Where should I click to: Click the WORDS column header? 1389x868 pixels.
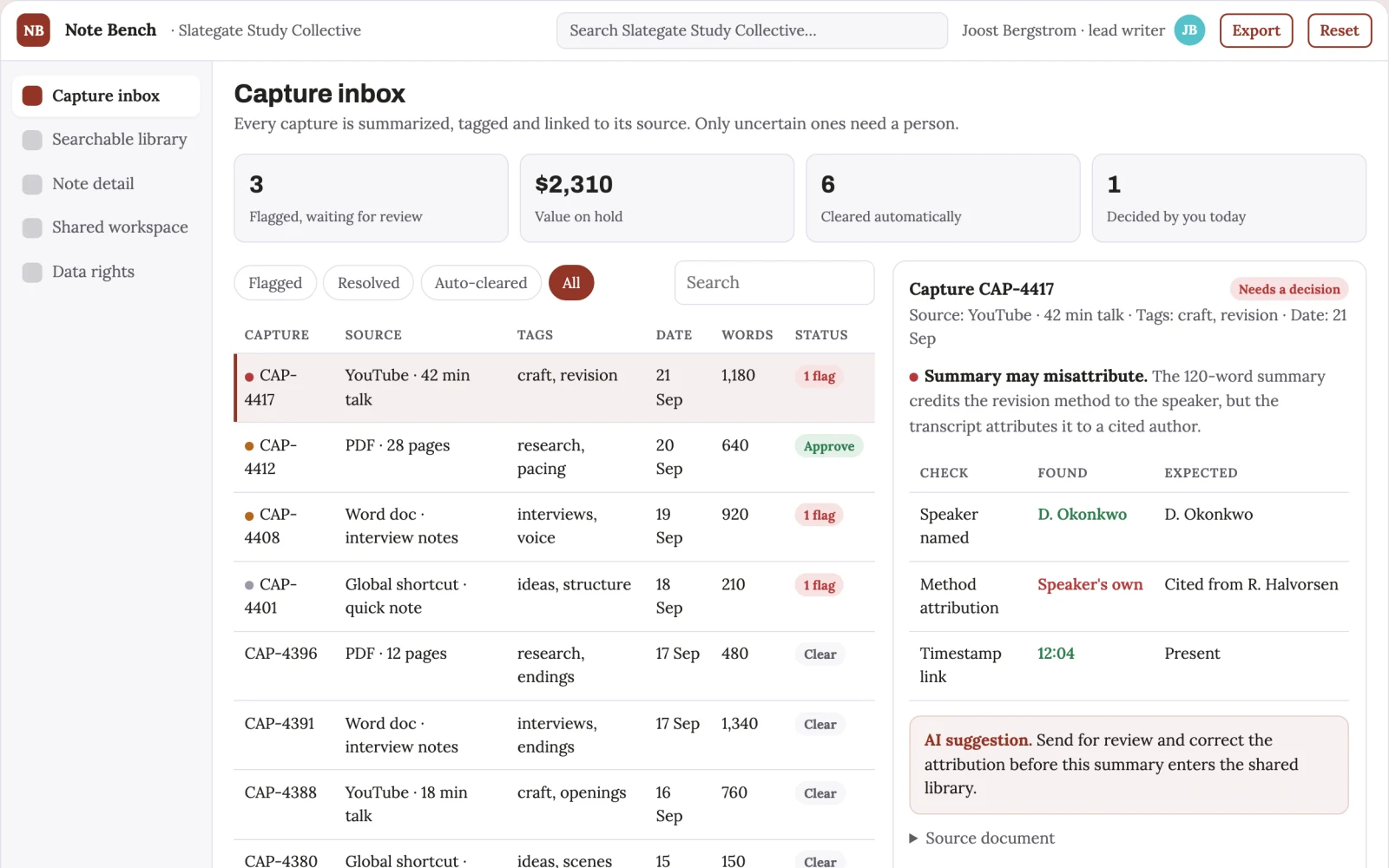coord(747,335)
